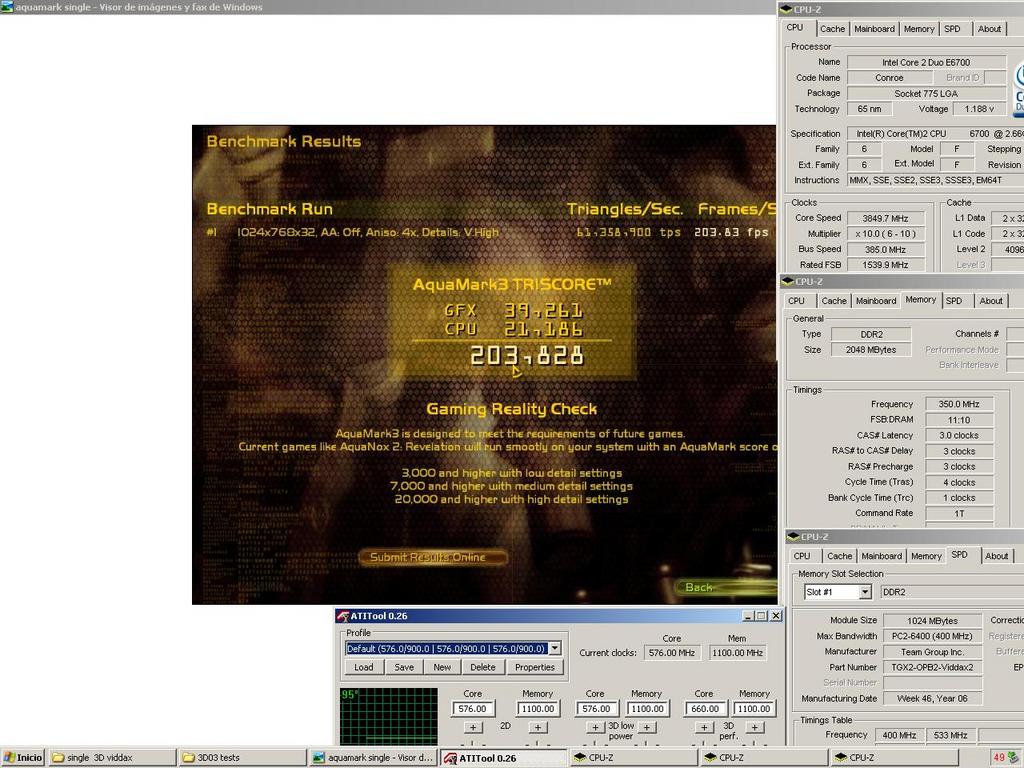
Task: Select About tab in top CPU-Z window
Action: click(x=989, y=29)
